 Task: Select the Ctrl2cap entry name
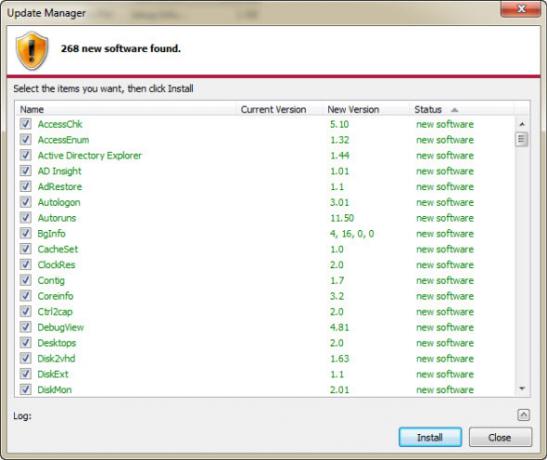(x=55, y=311)
